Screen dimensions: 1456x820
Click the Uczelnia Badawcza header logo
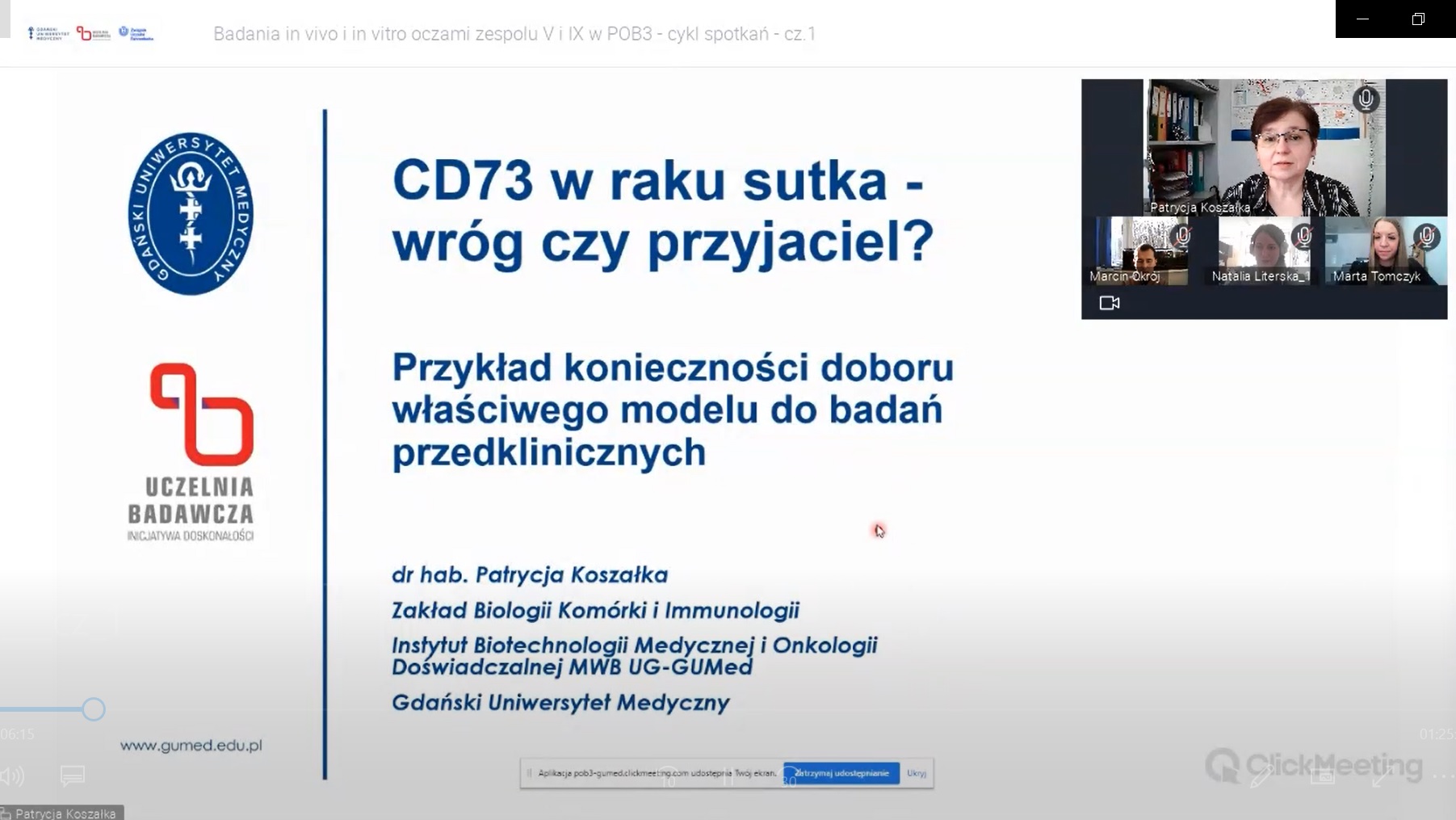tap(93, 33)
